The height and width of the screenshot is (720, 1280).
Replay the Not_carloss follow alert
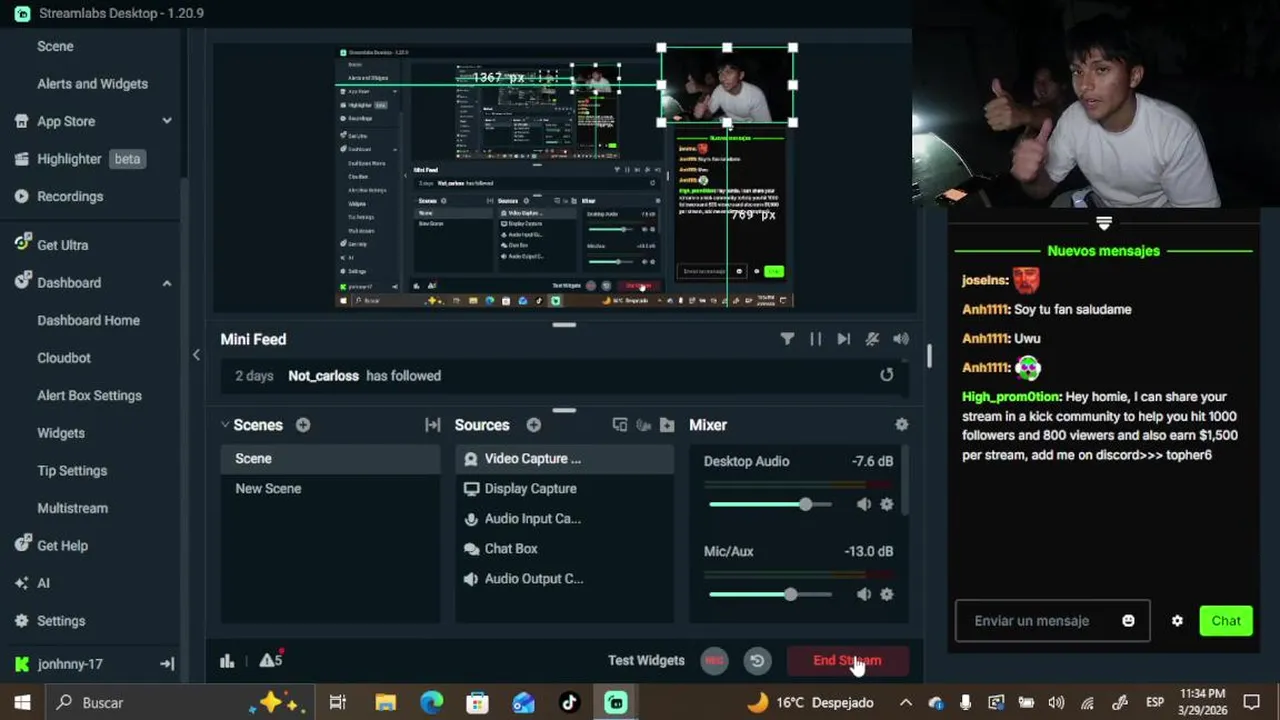(x=886, y=375)
